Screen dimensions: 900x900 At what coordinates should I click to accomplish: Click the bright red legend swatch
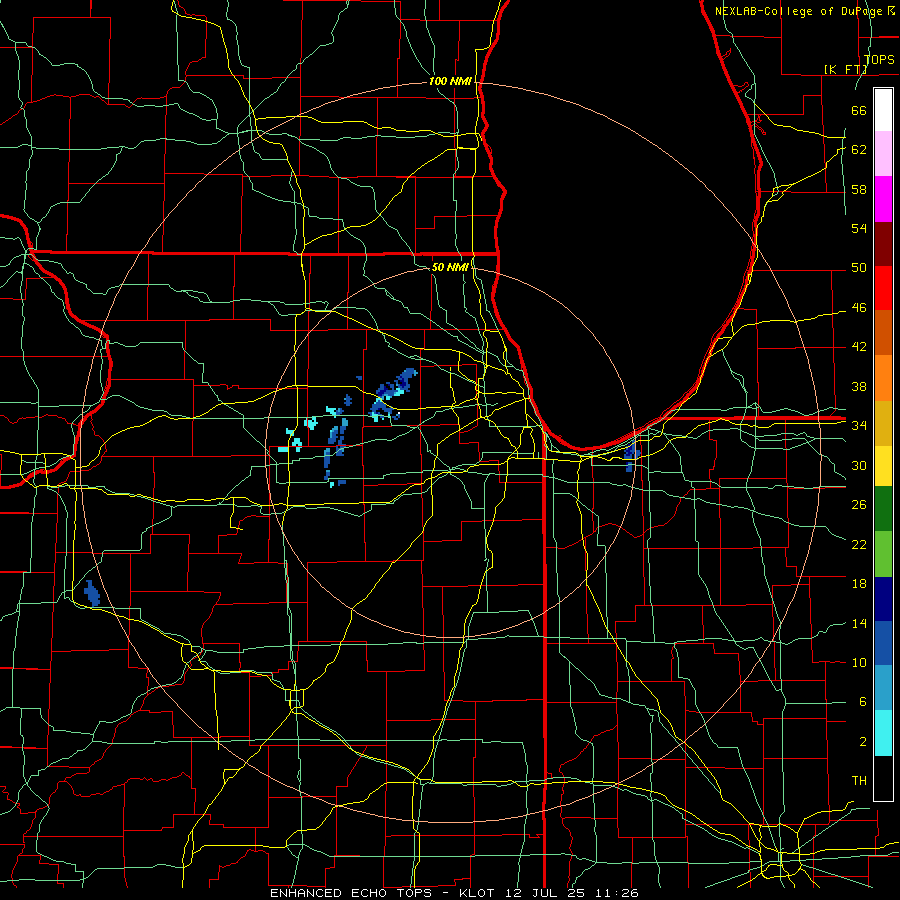883,288
